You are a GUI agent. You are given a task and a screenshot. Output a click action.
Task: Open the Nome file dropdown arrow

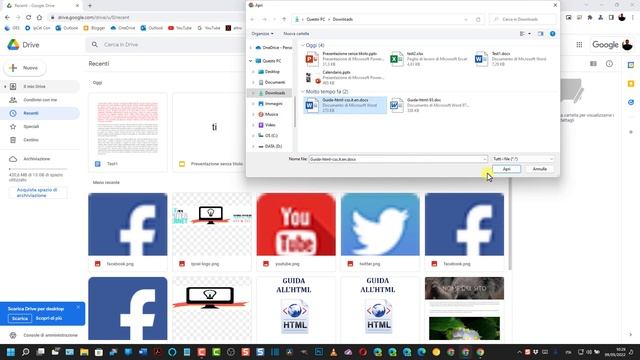484,159
